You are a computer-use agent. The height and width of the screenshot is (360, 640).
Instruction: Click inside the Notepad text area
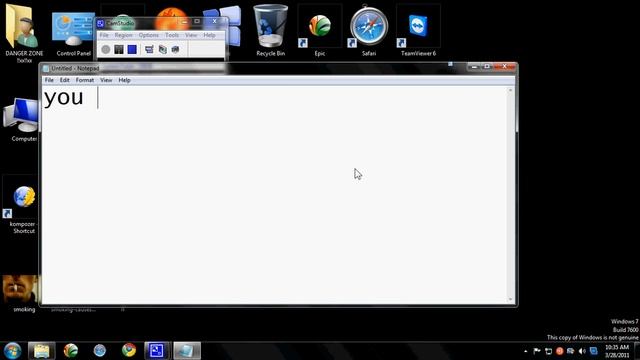click(x=274, y=195)
